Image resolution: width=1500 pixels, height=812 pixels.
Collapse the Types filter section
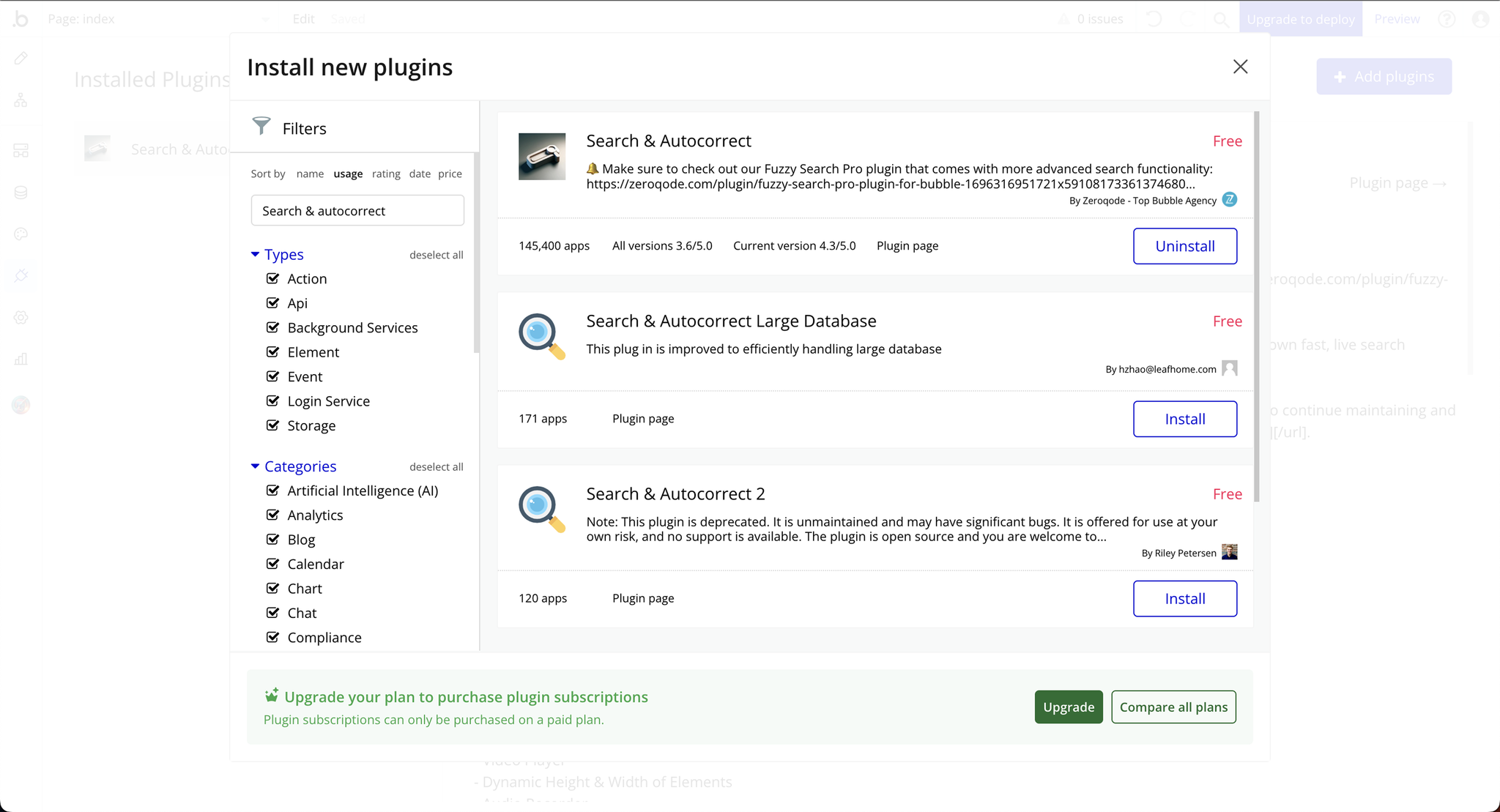[x=255, y=254]
